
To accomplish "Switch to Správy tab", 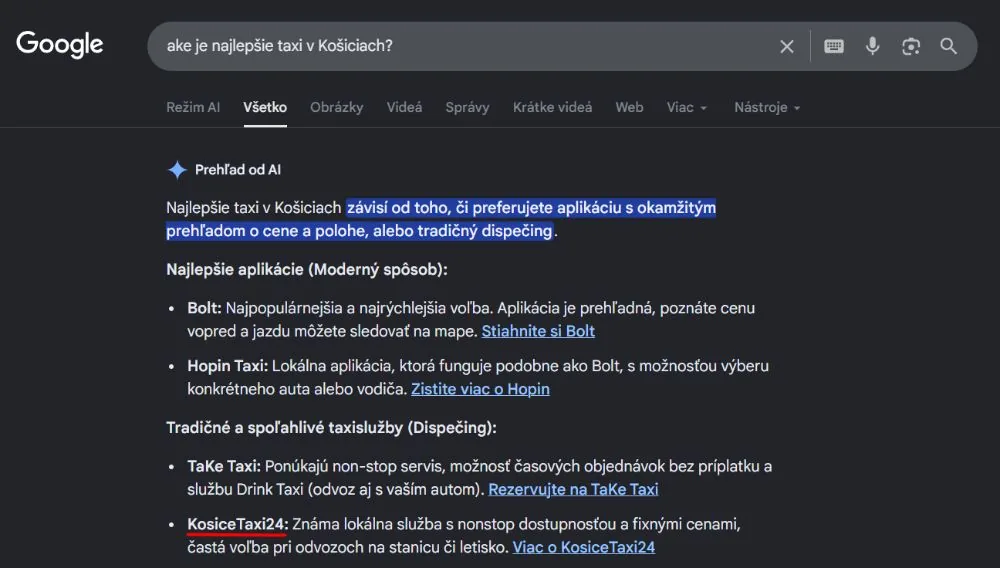I will point(467,107).
